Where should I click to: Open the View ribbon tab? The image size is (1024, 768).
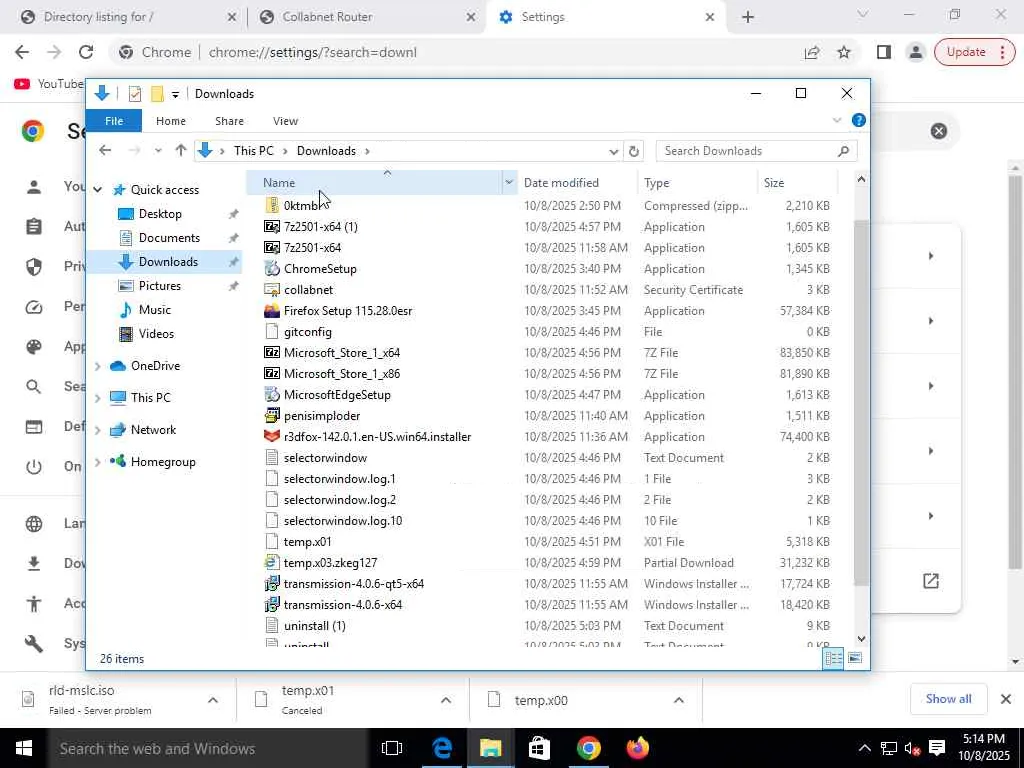pyautogui.click(x=285, y=121)
